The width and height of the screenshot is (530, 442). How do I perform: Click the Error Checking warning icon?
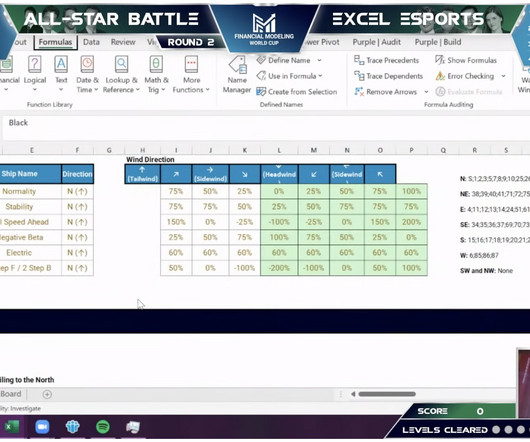tap(440, 76)
